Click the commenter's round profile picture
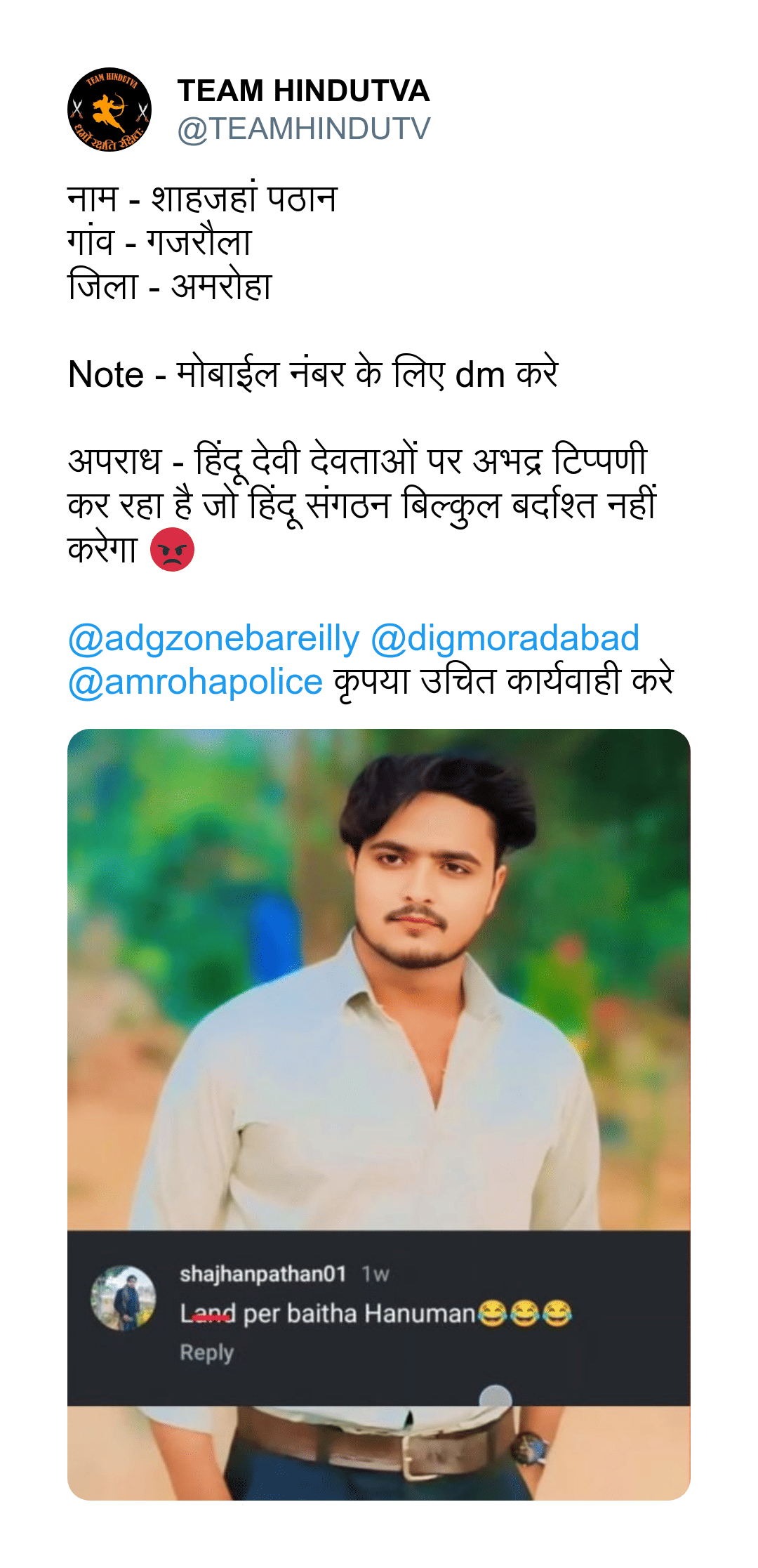Image resolution: width=758 pixels, height=1568 pixels. click(x=124, y=1298)
